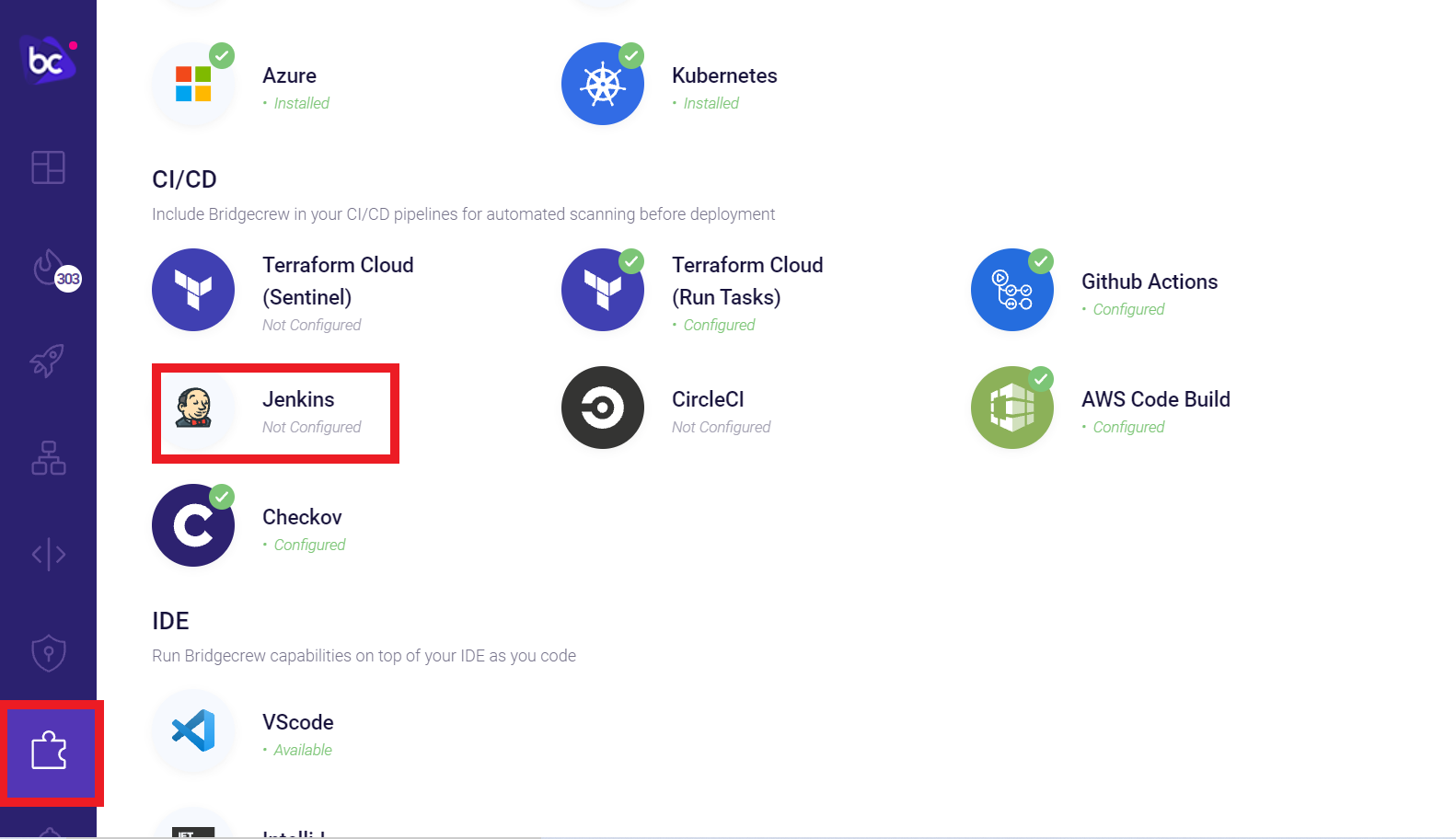Open the Jenkins integration title
The image size is (1456, 839).
tap(298, 399)
